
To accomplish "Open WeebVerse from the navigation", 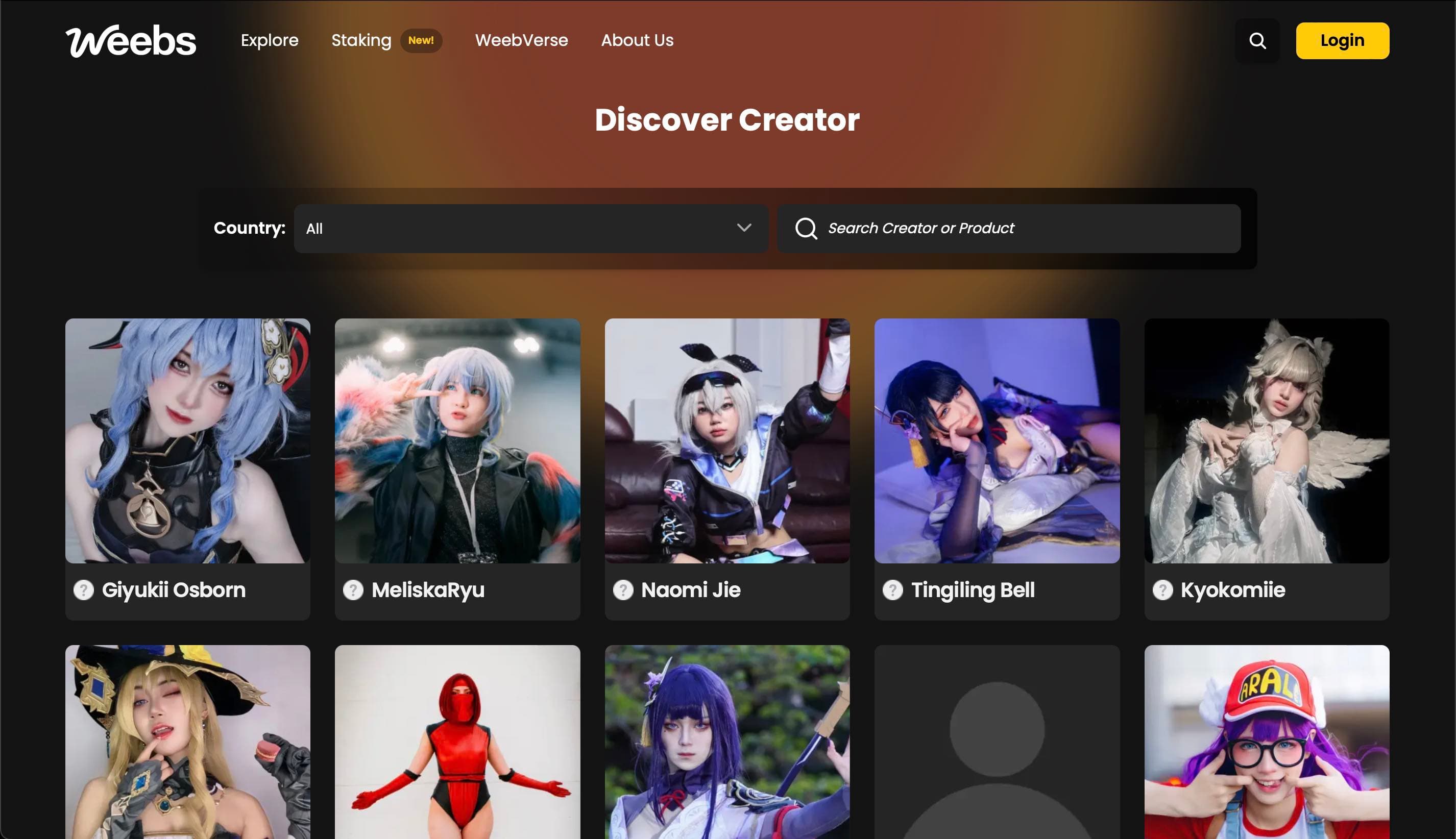I will coord(522,40).
